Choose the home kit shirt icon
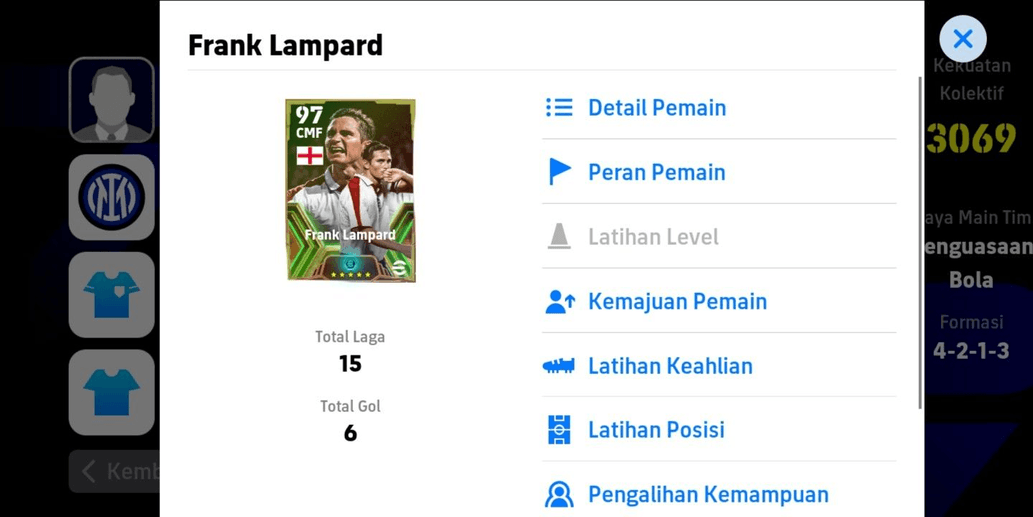1033x517 pixels. tap(112, 294)
